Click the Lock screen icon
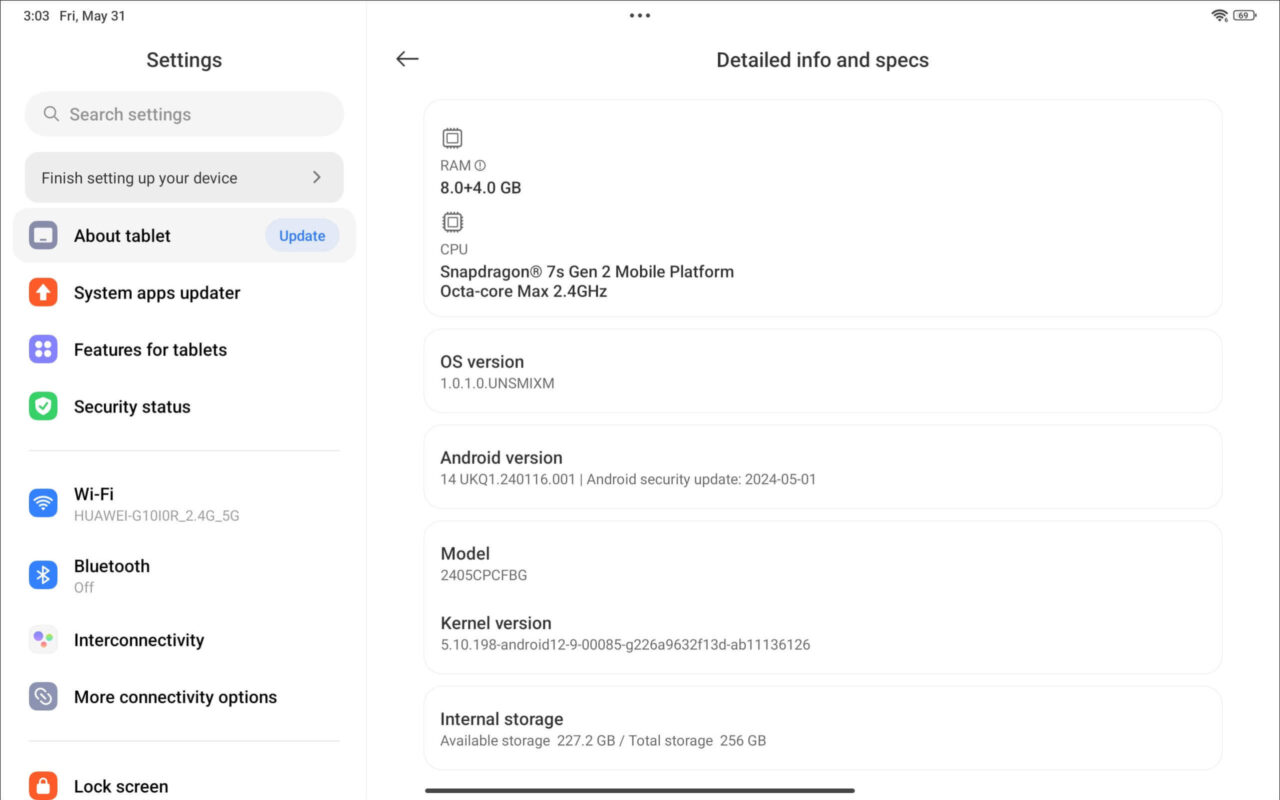1280x800 pixels. pos(43,786)
